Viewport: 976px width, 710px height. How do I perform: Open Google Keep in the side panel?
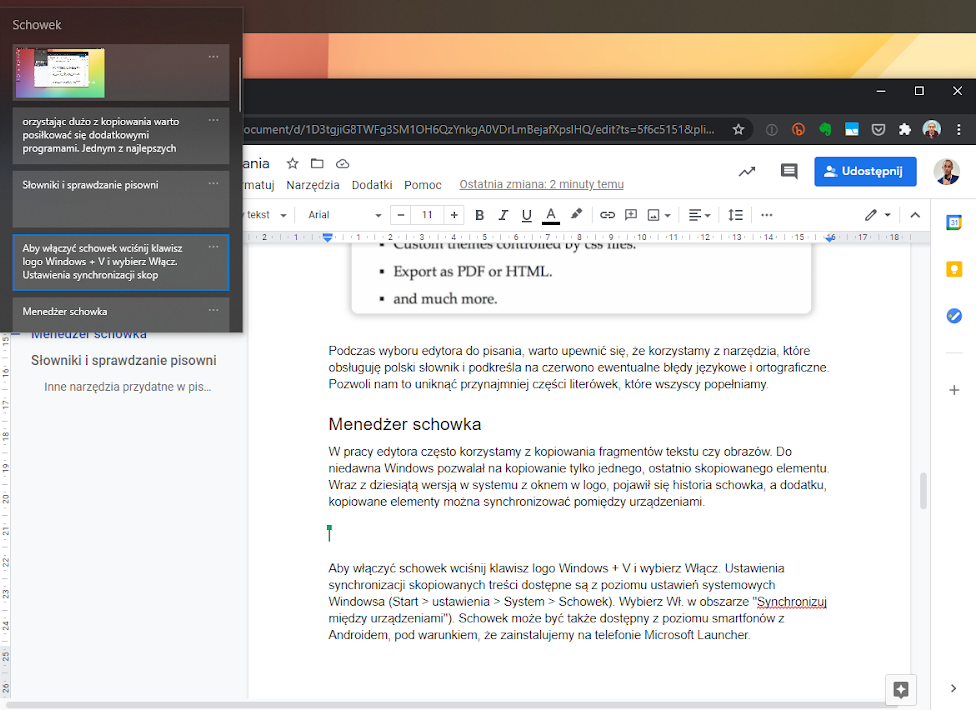click(x=954, y=269)
